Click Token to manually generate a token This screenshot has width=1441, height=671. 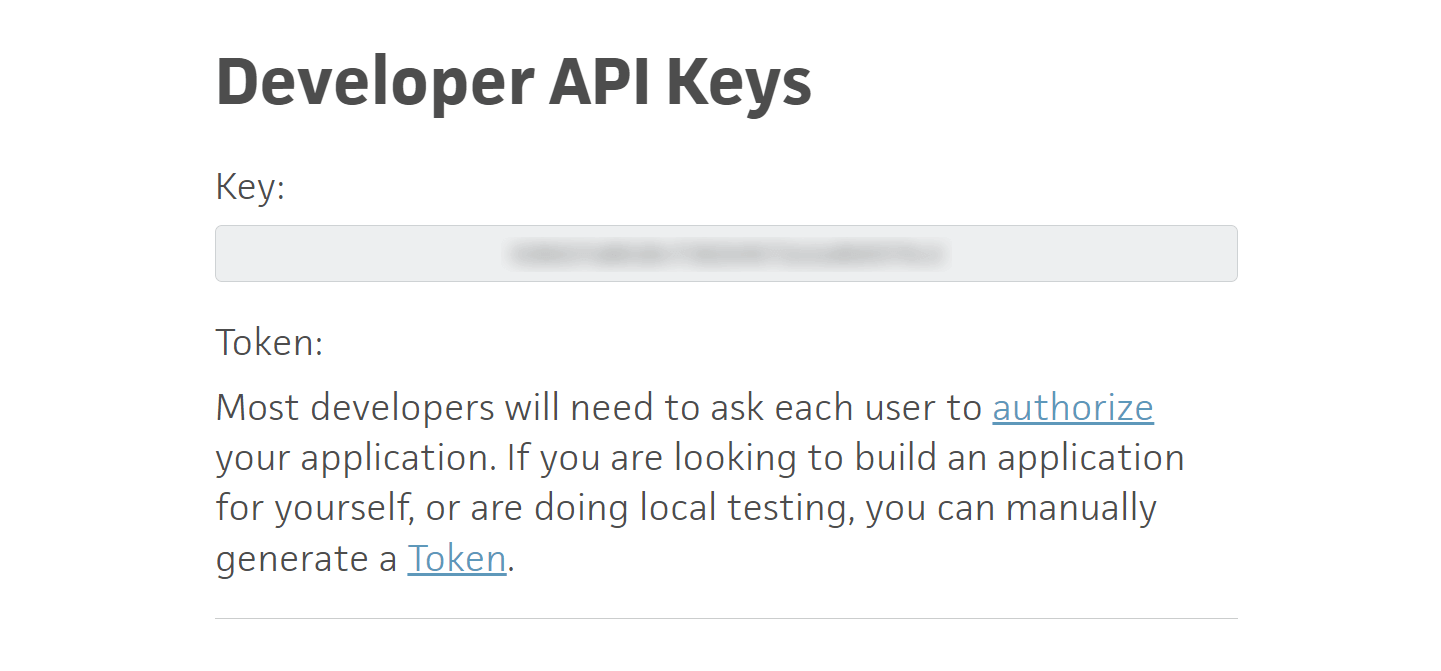coord(456,559)
